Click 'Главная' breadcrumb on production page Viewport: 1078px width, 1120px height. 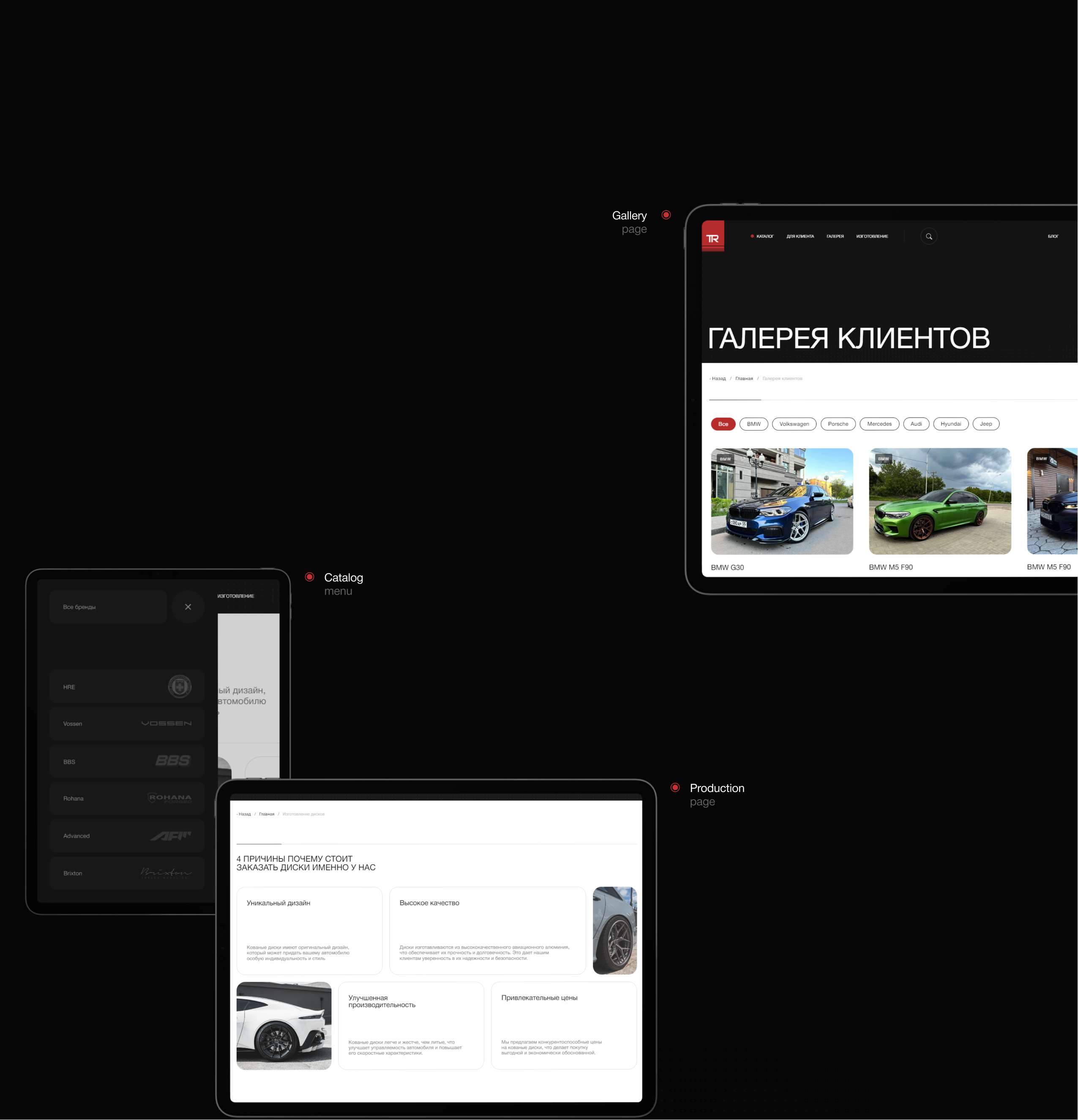pos(266,814)
